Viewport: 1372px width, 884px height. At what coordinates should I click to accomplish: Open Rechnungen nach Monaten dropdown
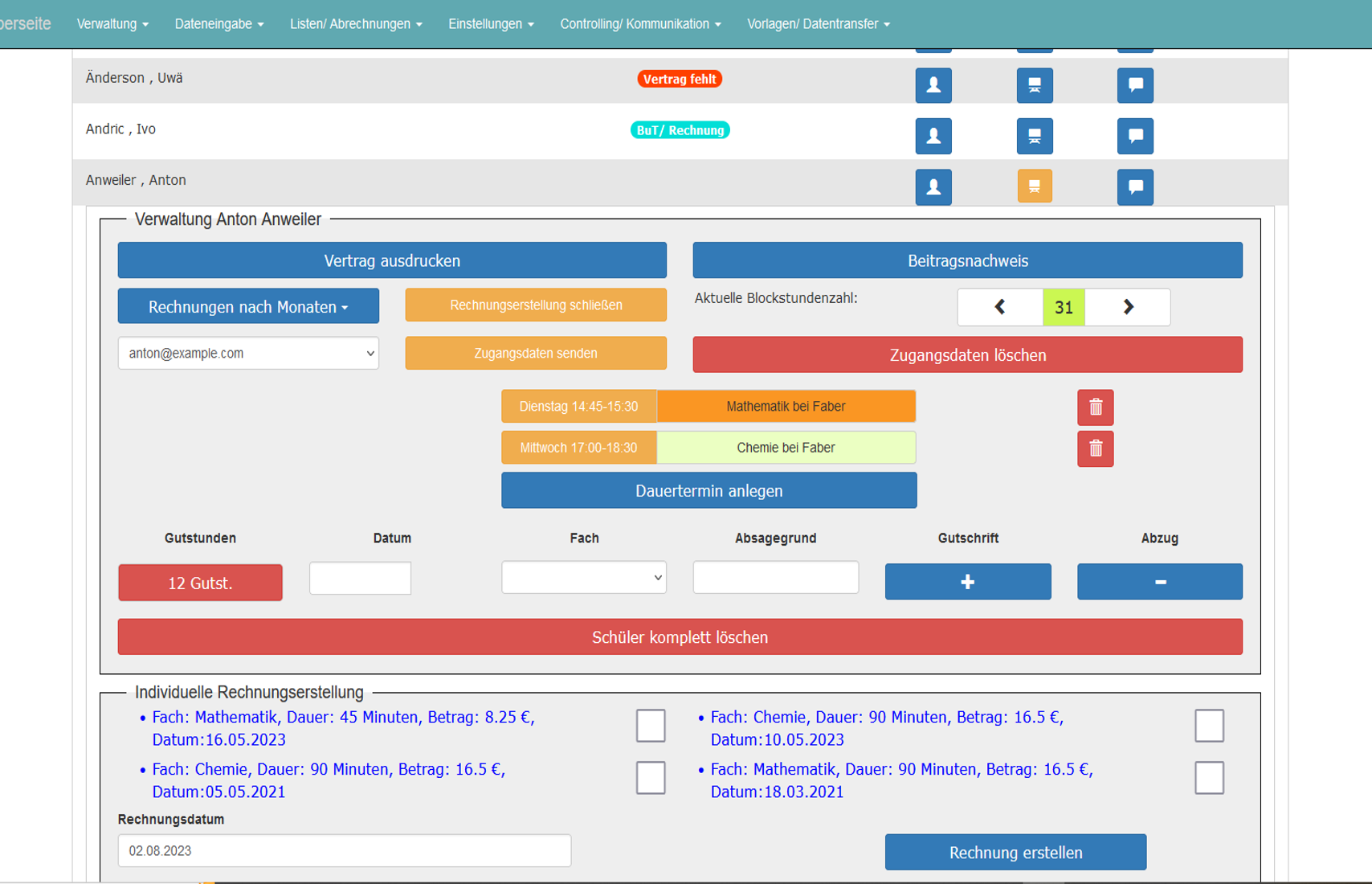pos(248,307)
